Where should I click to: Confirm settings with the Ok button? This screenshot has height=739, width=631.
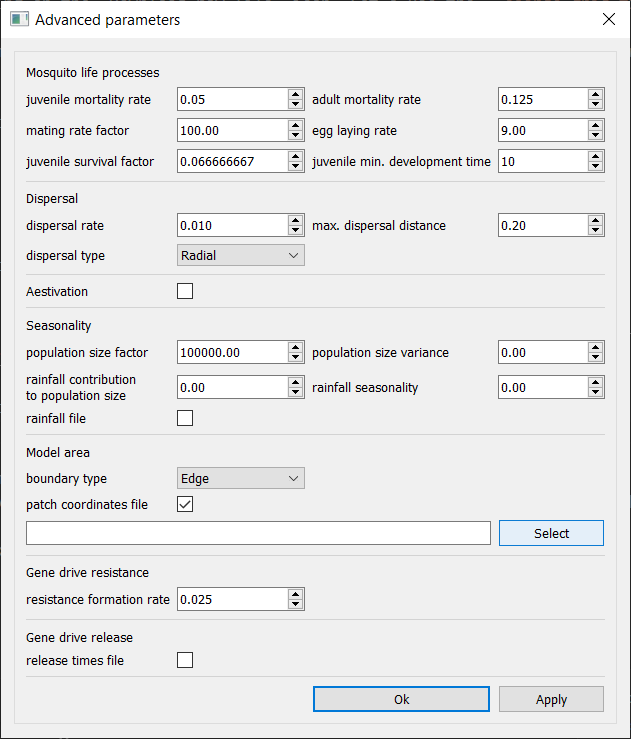pos(402,699)
